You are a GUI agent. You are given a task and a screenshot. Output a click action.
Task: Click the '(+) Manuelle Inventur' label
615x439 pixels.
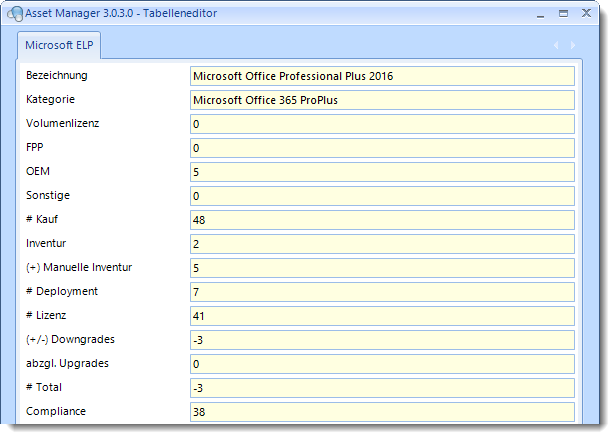point(79,267)
